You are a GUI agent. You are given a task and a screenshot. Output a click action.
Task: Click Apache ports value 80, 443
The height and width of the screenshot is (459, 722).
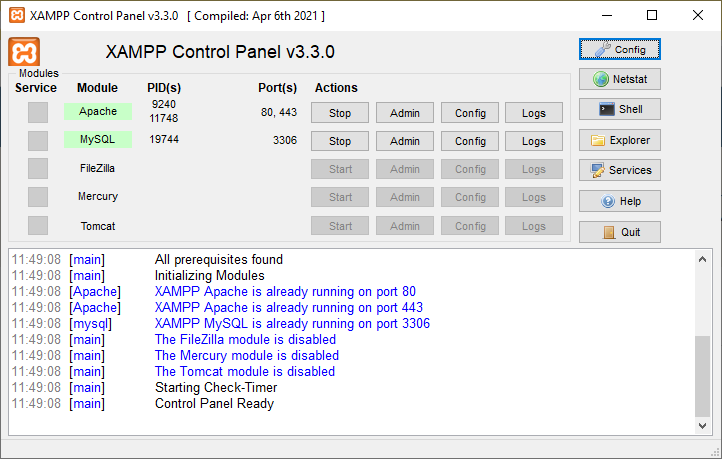point(279,112)
